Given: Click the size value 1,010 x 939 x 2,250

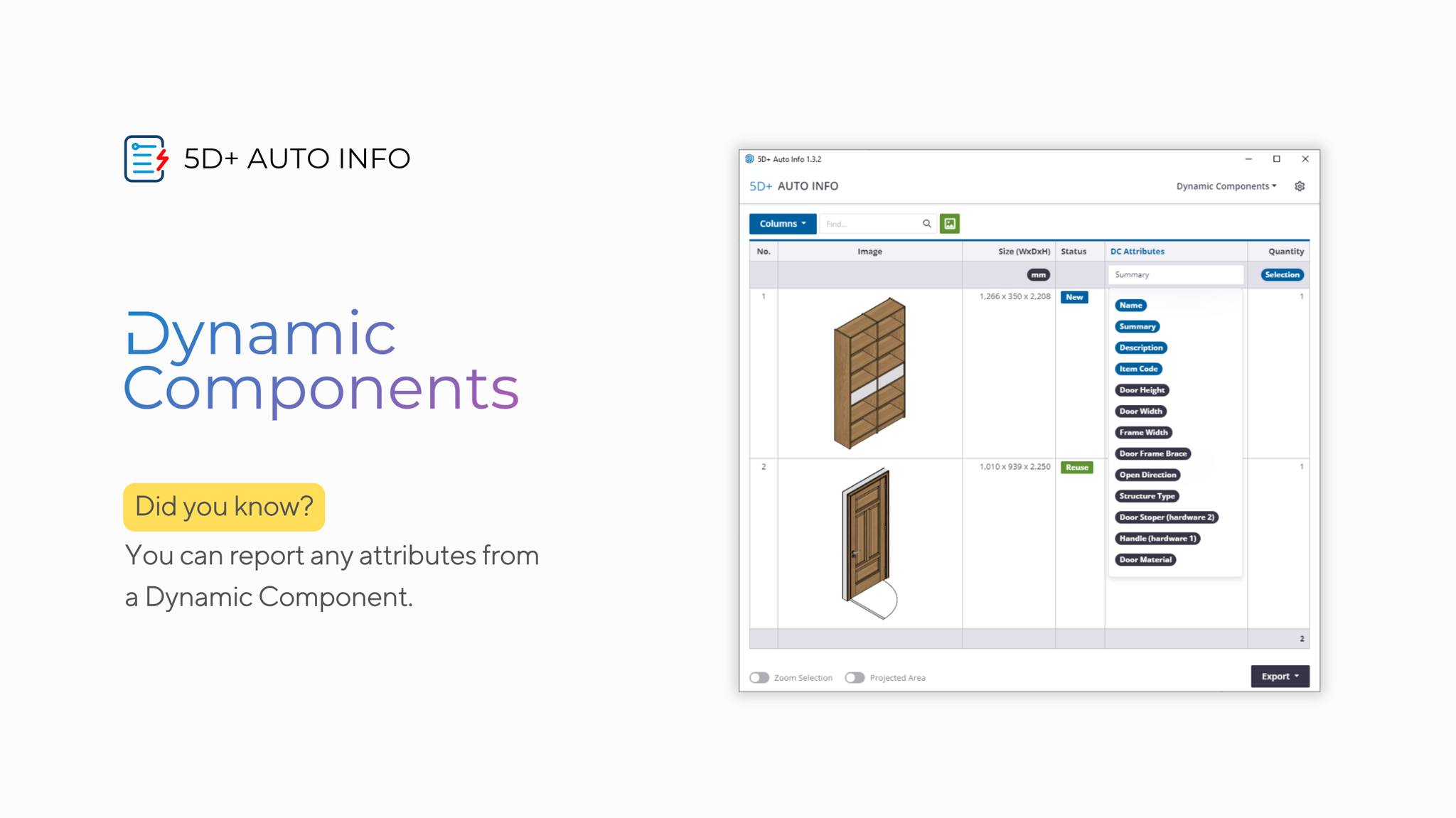Looking at the screenshot, I should tap(1015, 467).
